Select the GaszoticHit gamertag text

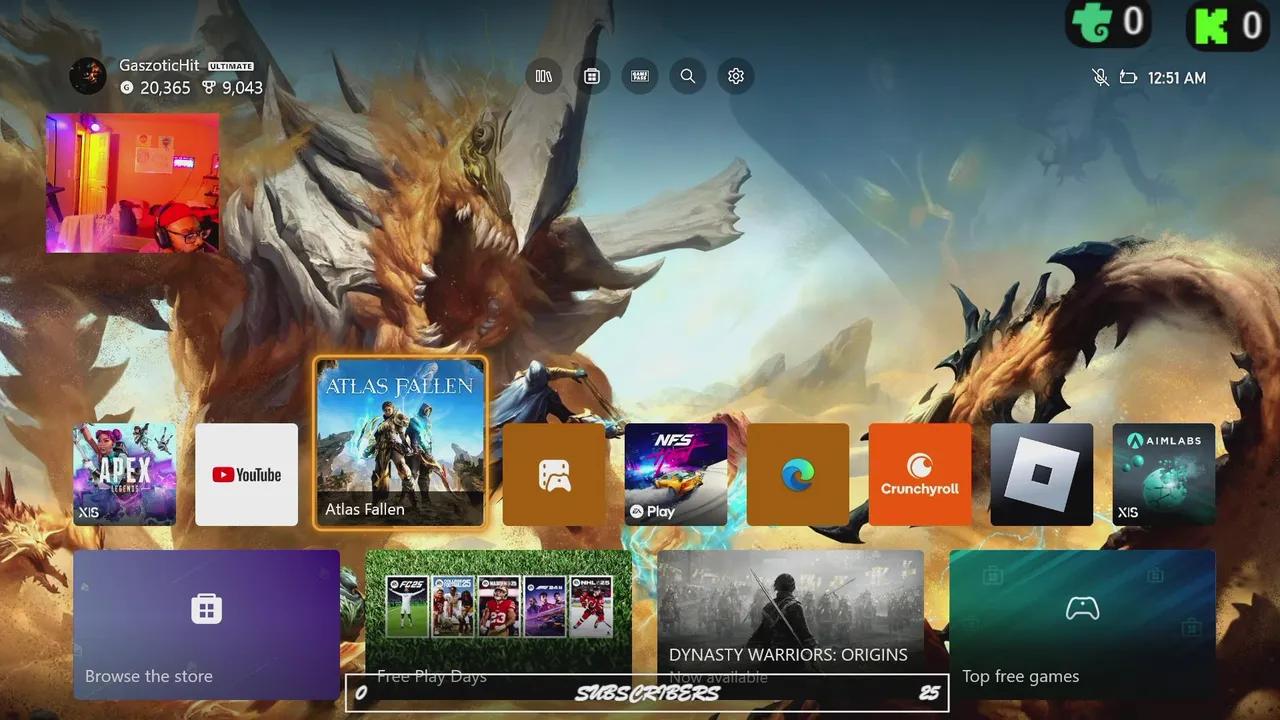tap(159, 66)
